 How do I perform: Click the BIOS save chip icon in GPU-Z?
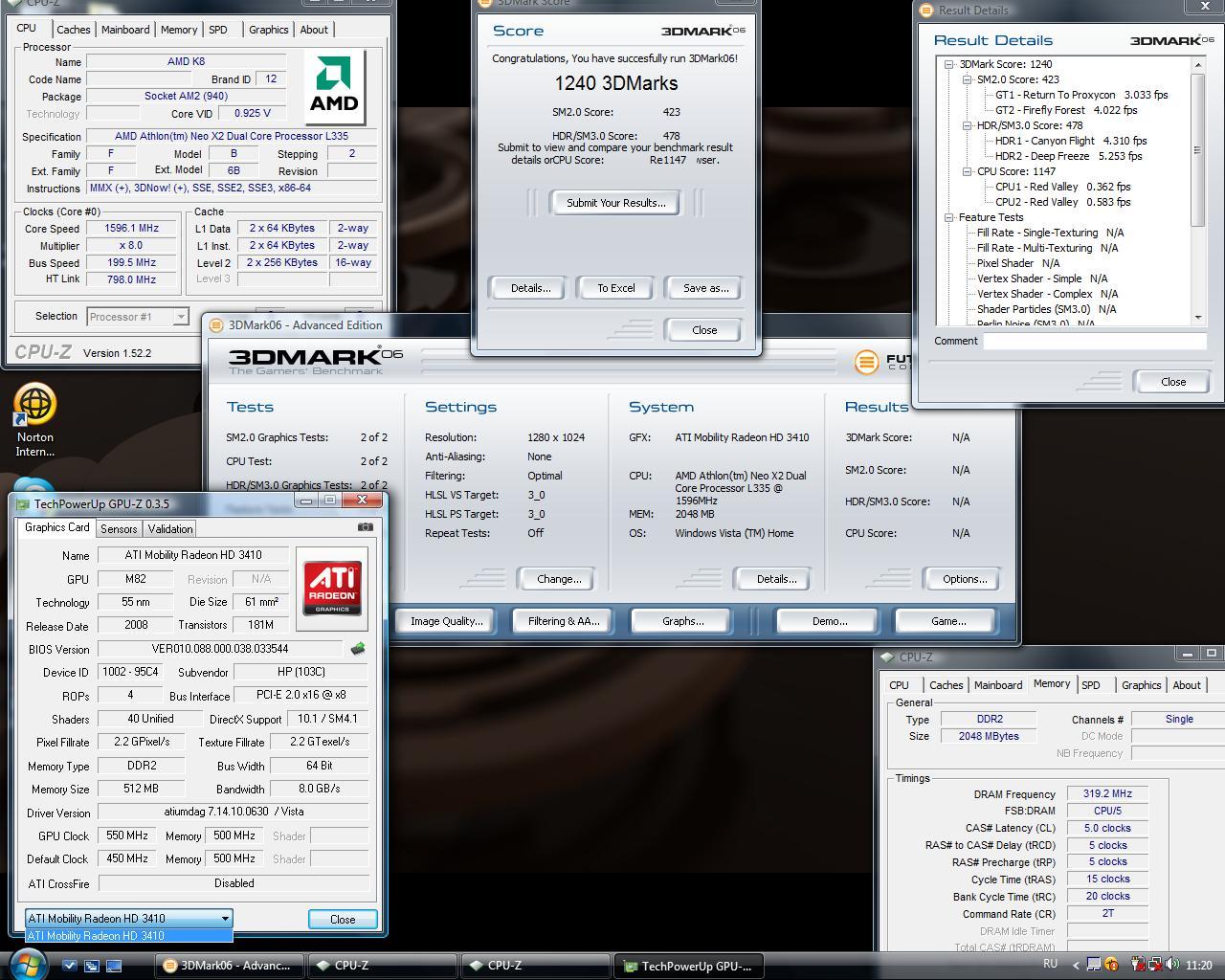[358, 649]
